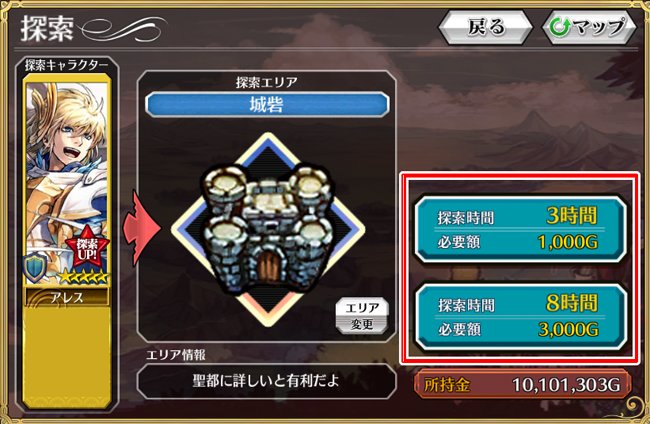This screenshot has height=424, width=650.
Task: Select the 8時間 exploration option for 3,000G
Action: (521, 317)
